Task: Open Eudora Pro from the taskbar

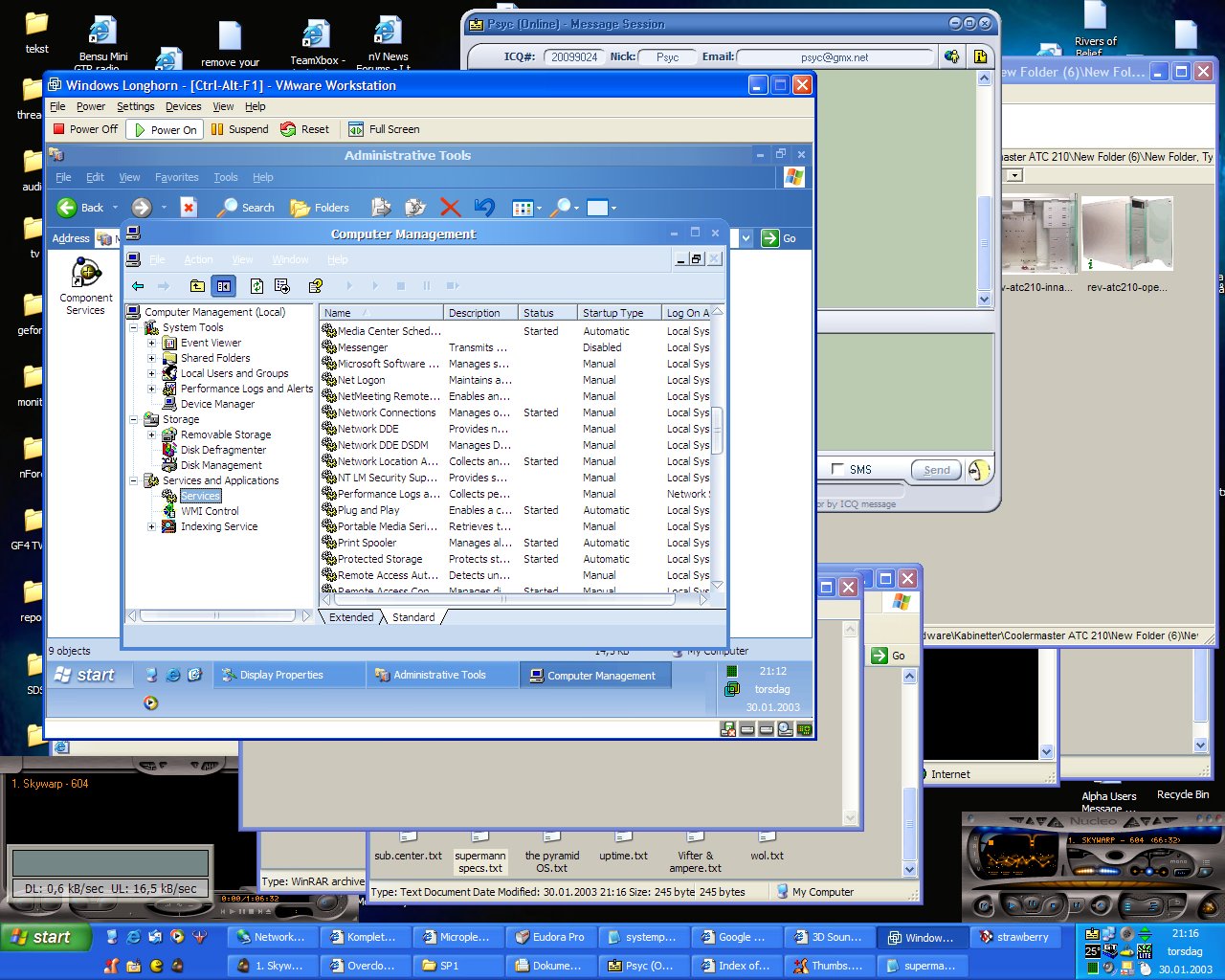Action: [551, 937]
